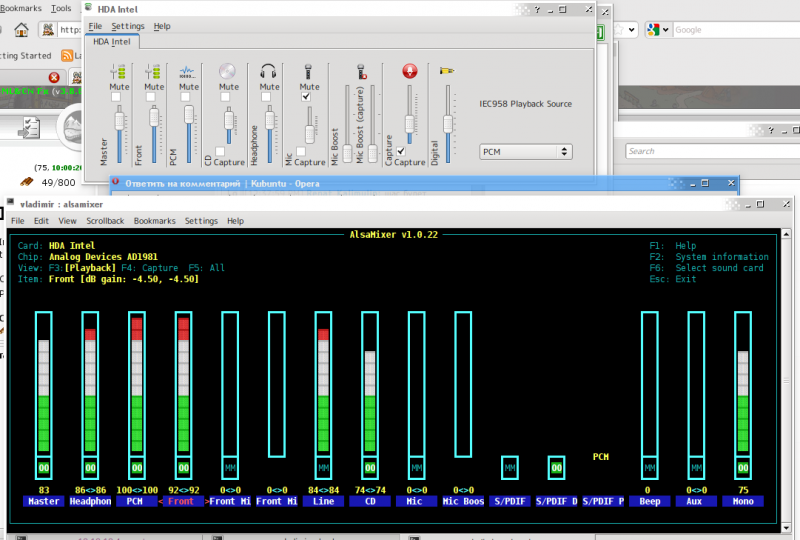Open browser Bookmarks menu
This screenshot has width=800, height=540.
click(20, 8)
